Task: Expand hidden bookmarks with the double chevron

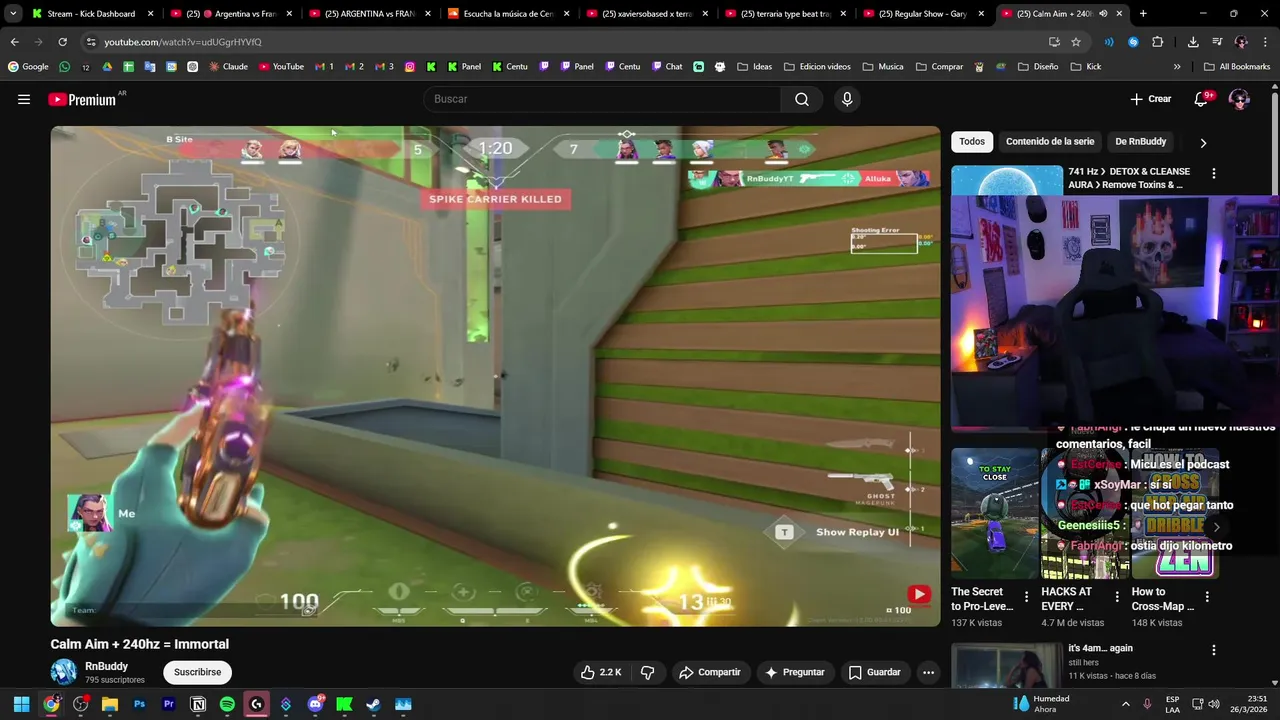Action: pyautogui.click(x=1177, y=67)
